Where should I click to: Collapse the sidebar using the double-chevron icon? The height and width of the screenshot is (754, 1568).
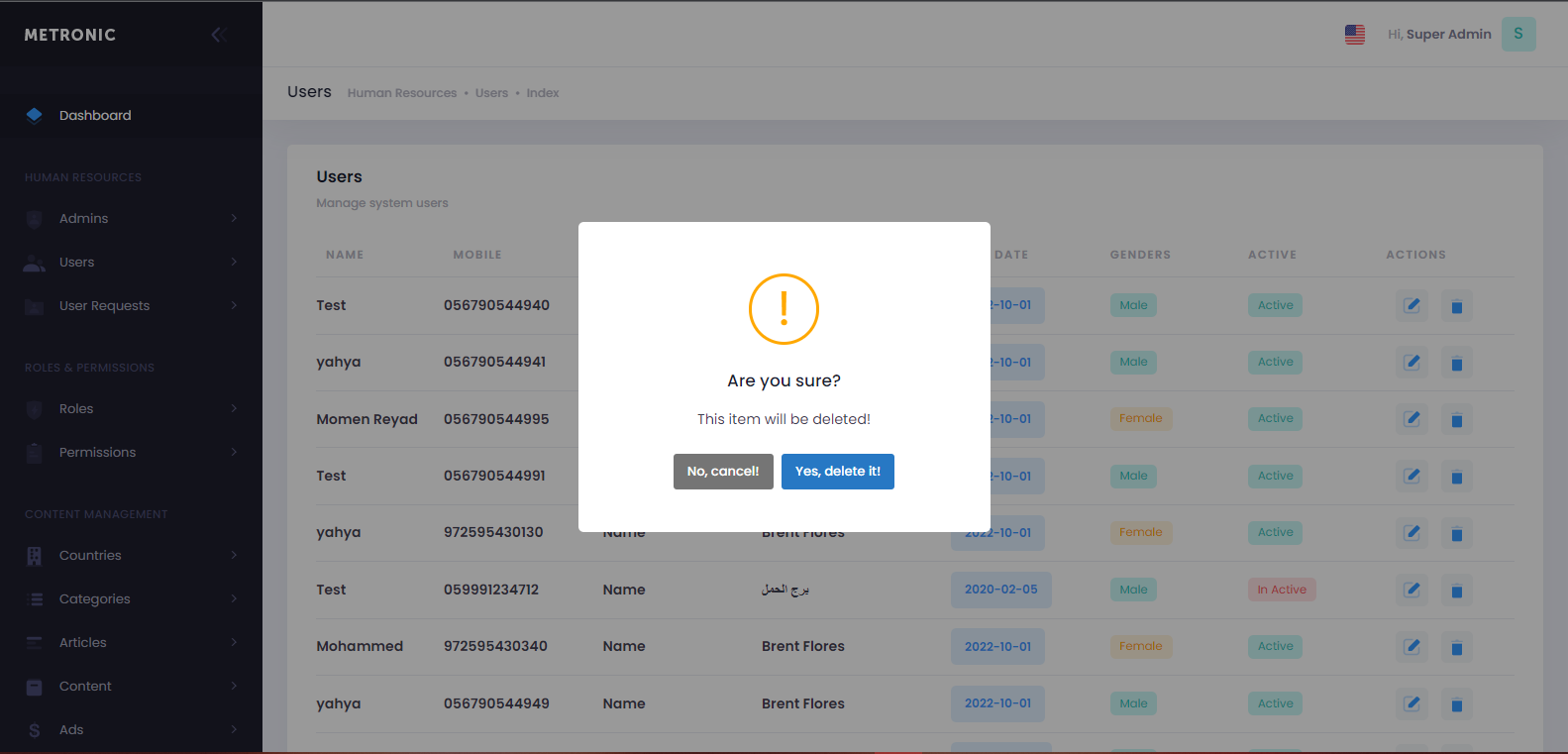(x=219, y=35)
